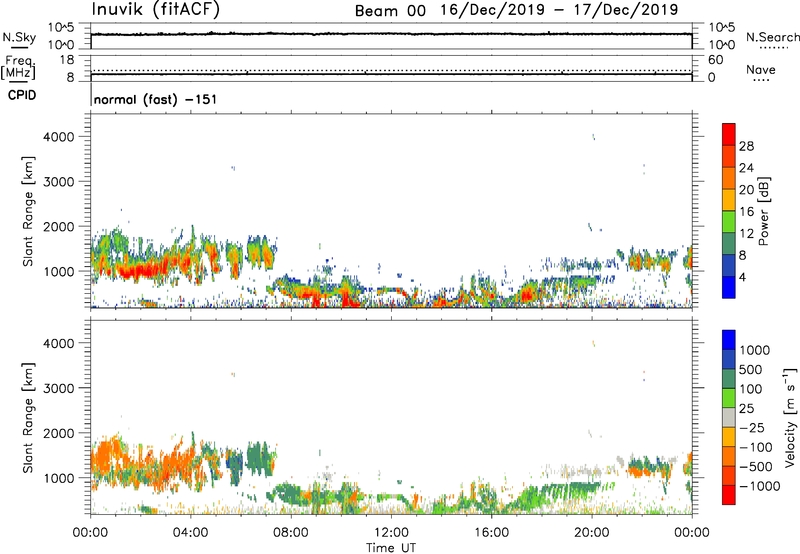Click the '08:00' time axis tick label
This screenshot has height=554, width=800.
[x=291, y=533]
